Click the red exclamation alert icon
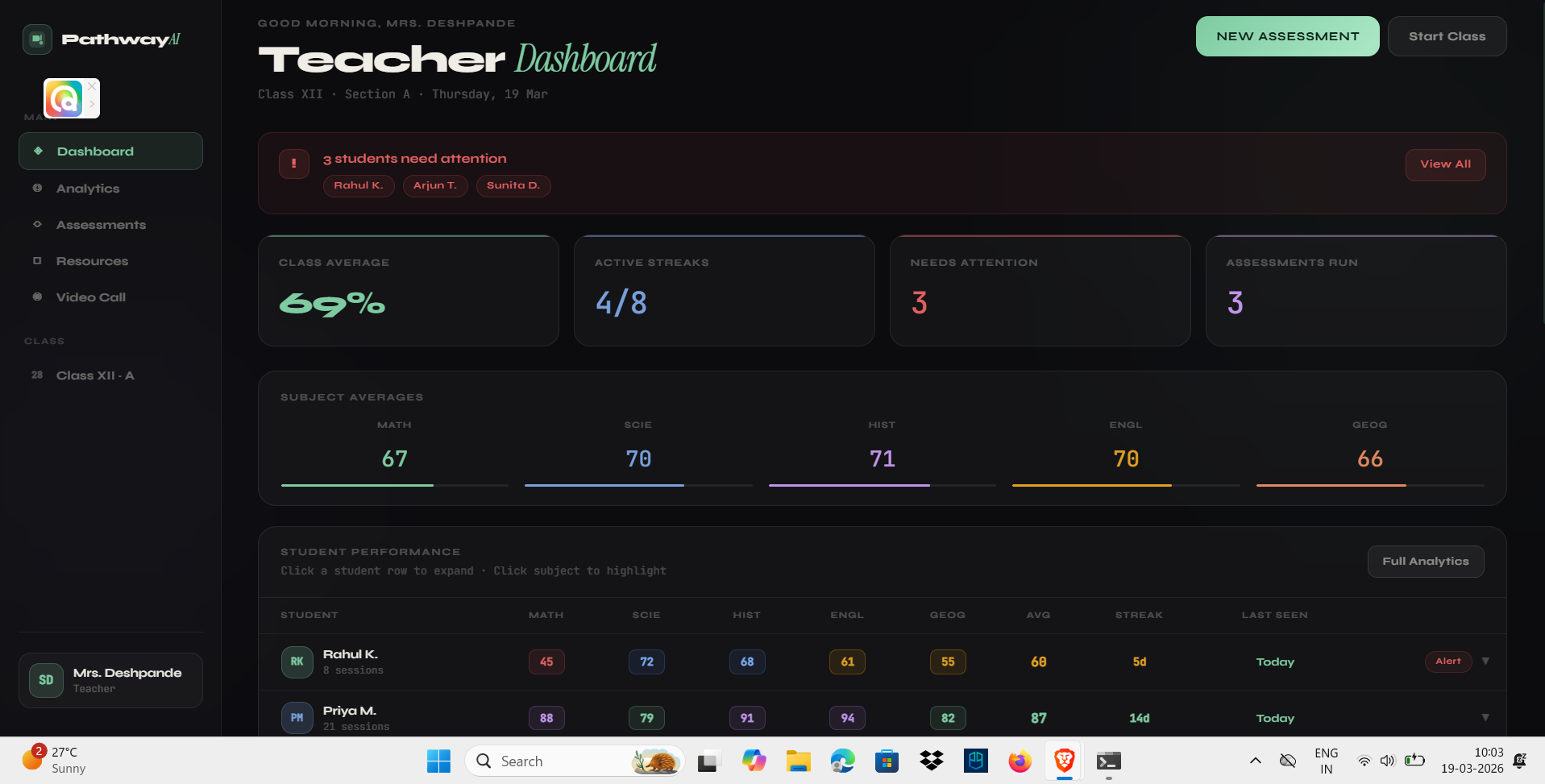The height and width of the screenshot is (784, 1545). (x=294, y=164)
